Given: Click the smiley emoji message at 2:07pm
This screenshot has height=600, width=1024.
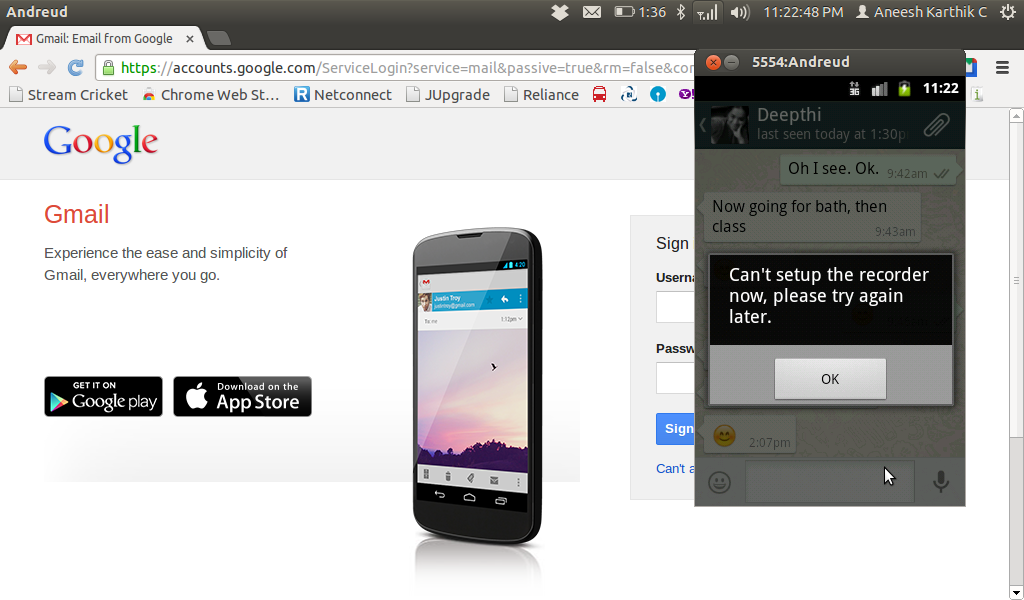Looking at the screenshot, I should 746,435.
